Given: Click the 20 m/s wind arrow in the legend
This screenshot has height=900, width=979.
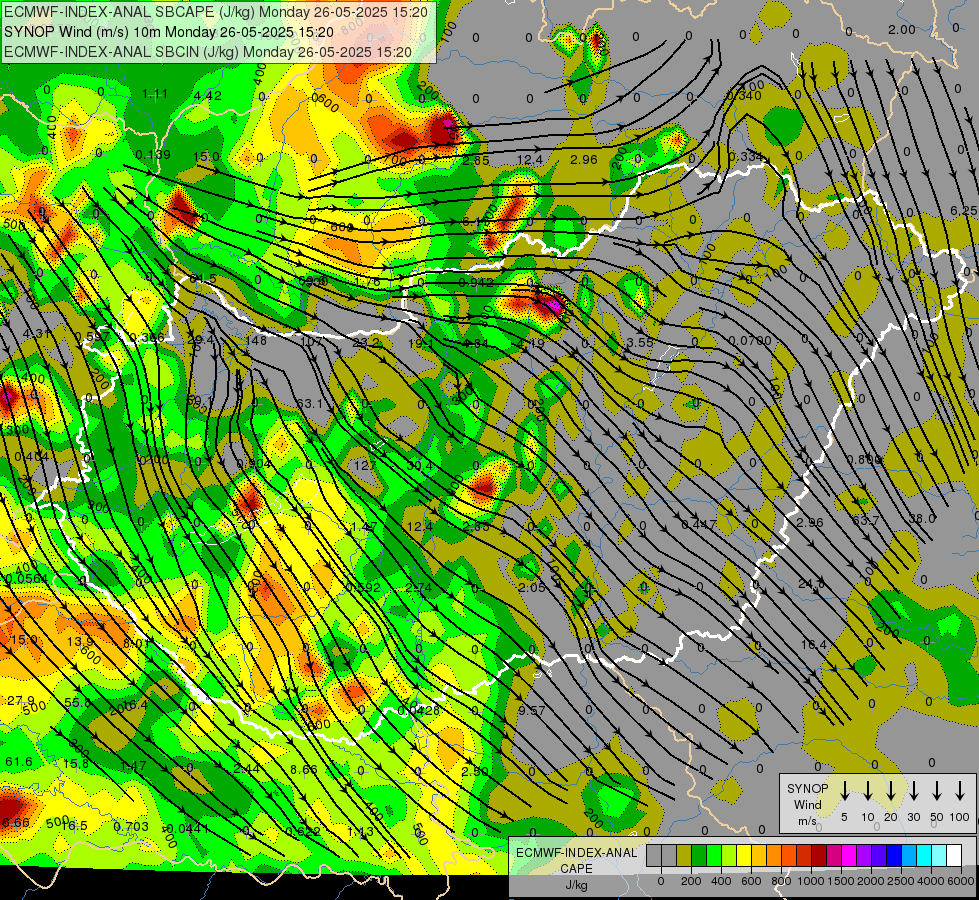Looking at the screenshot, I should [891, 791].
